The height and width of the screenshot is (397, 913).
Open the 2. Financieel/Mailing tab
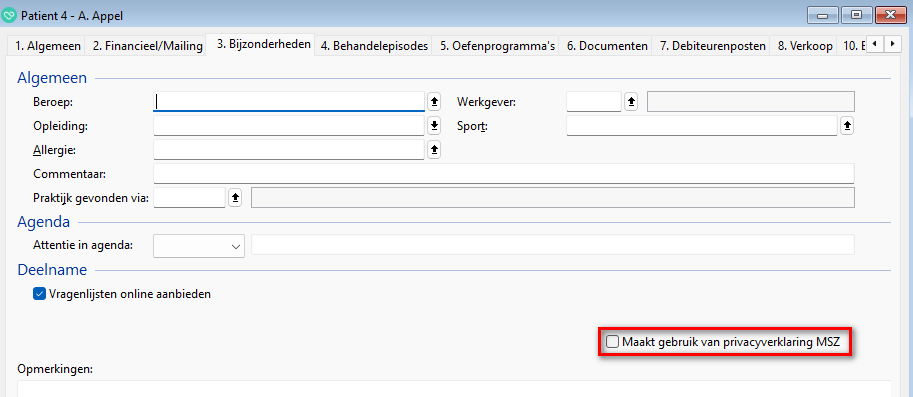click(148, 46)
